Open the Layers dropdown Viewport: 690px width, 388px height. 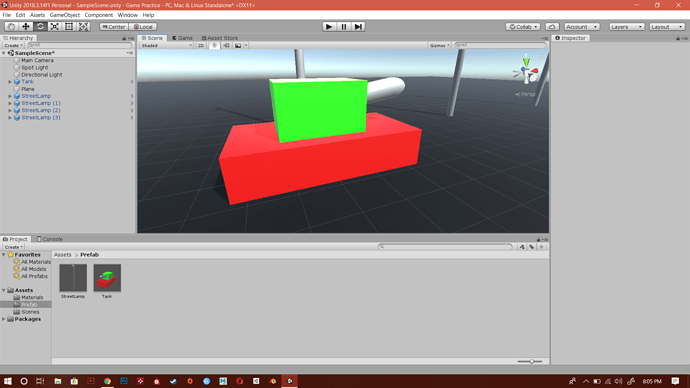pyautogui.click(x=627, y=27)
